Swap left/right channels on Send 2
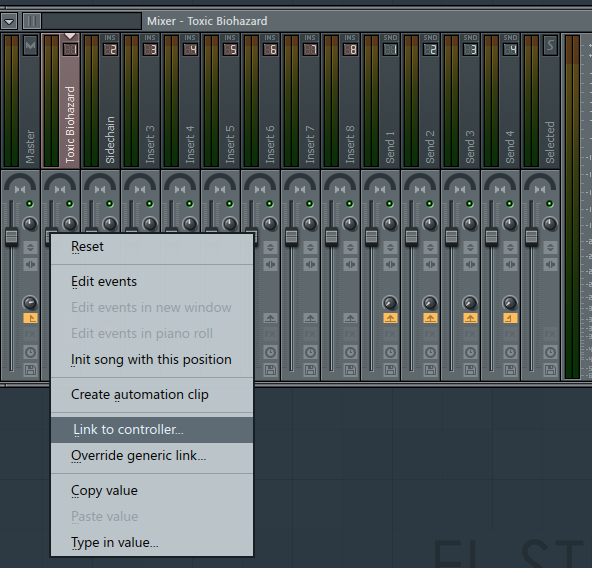This screenshot has width=592, height=568. (x=430, y=264)
